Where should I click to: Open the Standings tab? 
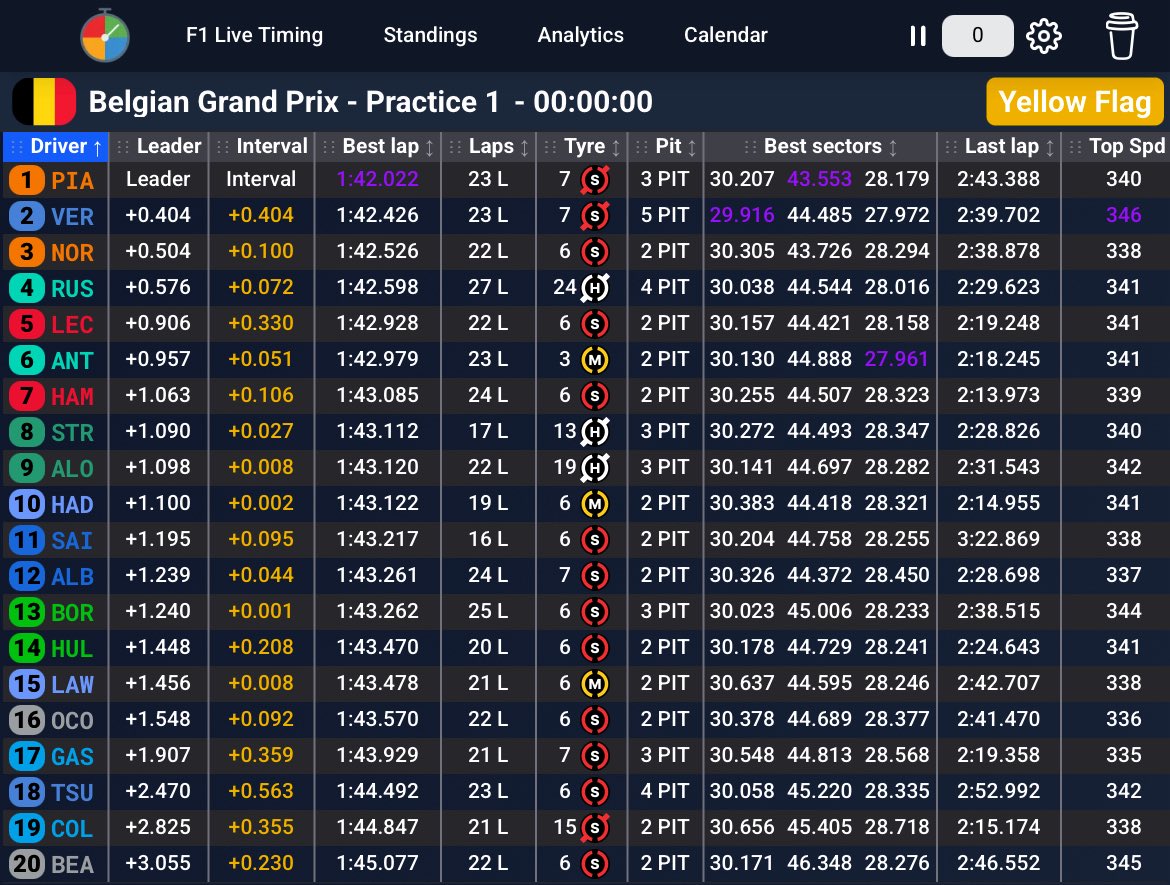tap(430, 35)
